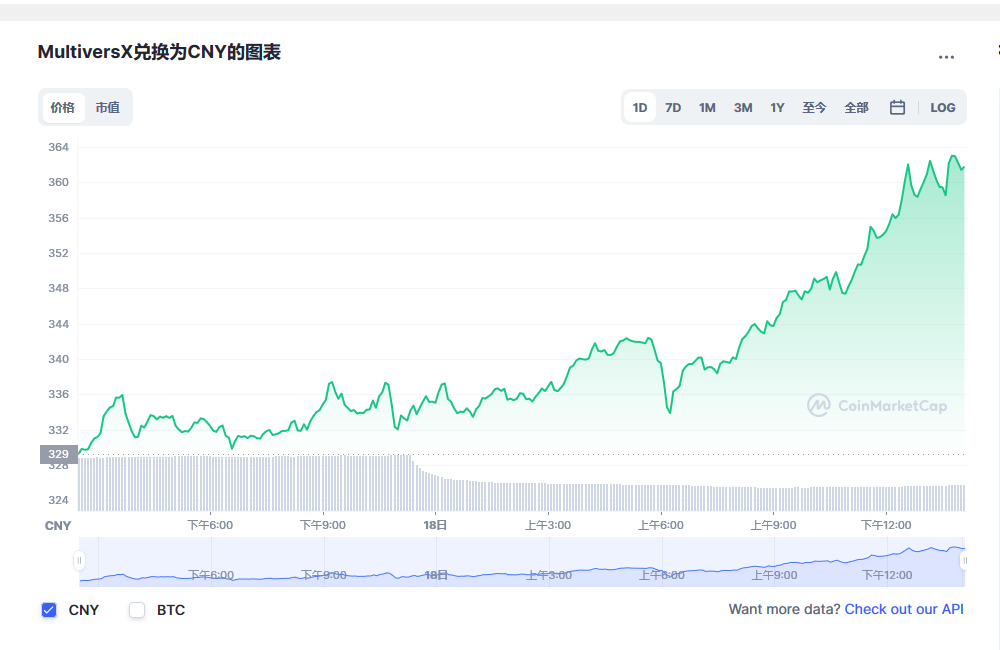Grab the left range slider handle
This screenshot has width=1000, height=650.
79,561
